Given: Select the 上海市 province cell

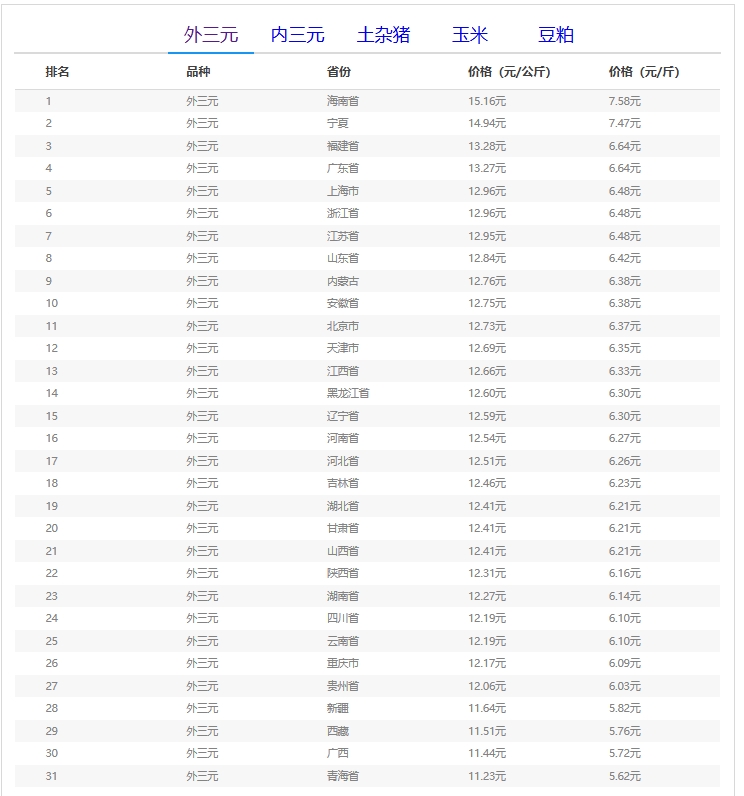Looking at the screenshot, I should tap(343, 191).
